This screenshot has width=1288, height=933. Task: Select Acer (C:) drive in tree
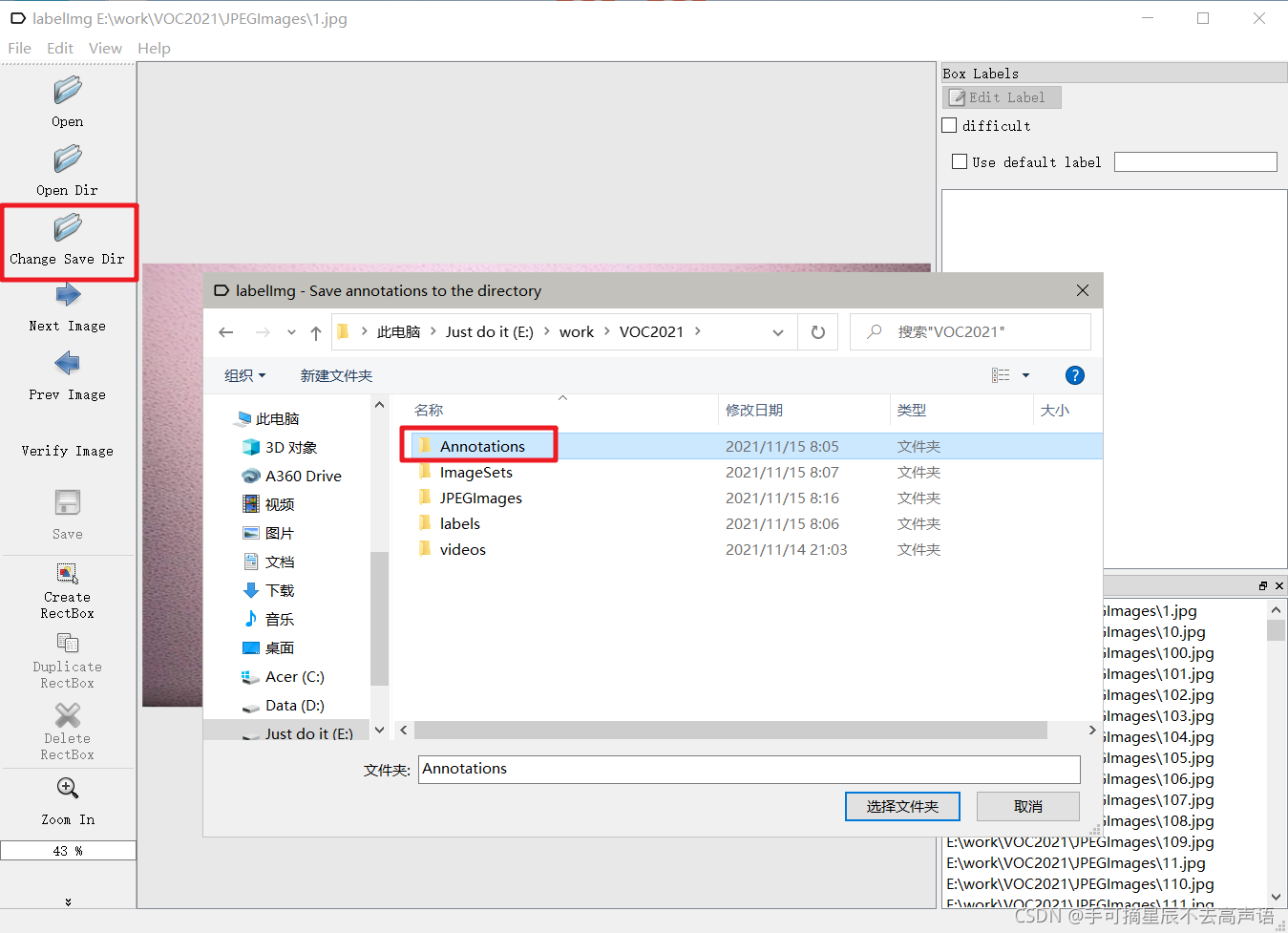[294, 676]
